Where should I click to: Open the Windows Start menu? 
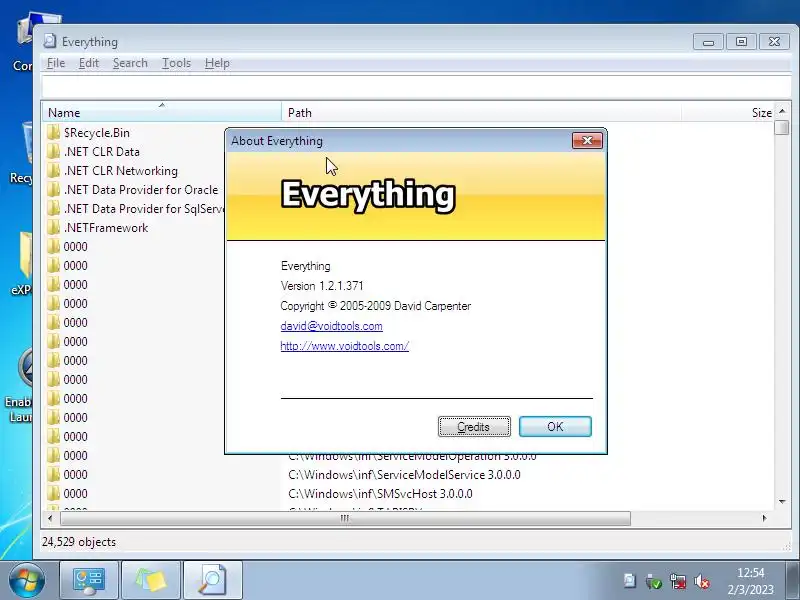[27, 580]
